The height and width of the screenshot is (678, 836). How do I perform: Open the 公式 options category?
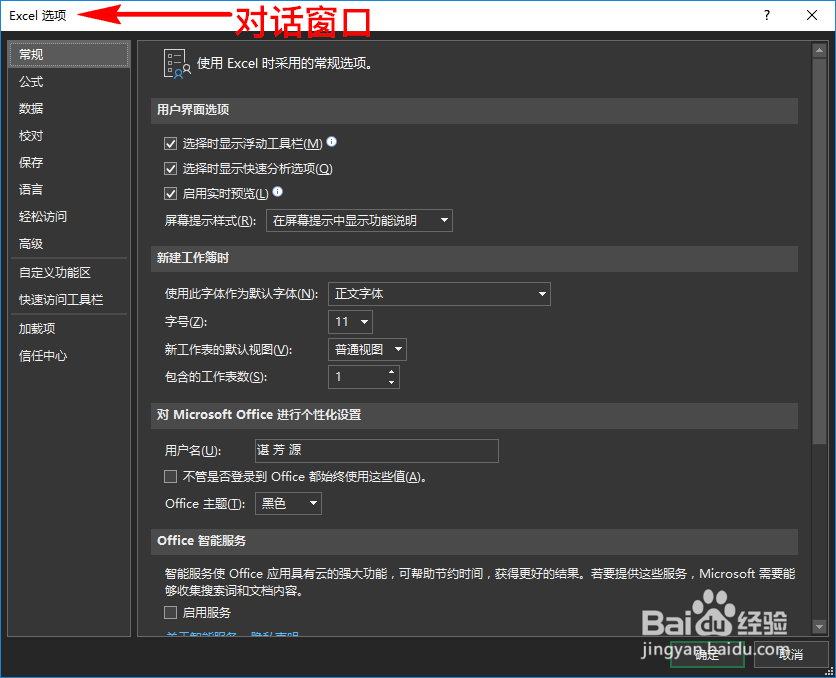click(69, 82)
